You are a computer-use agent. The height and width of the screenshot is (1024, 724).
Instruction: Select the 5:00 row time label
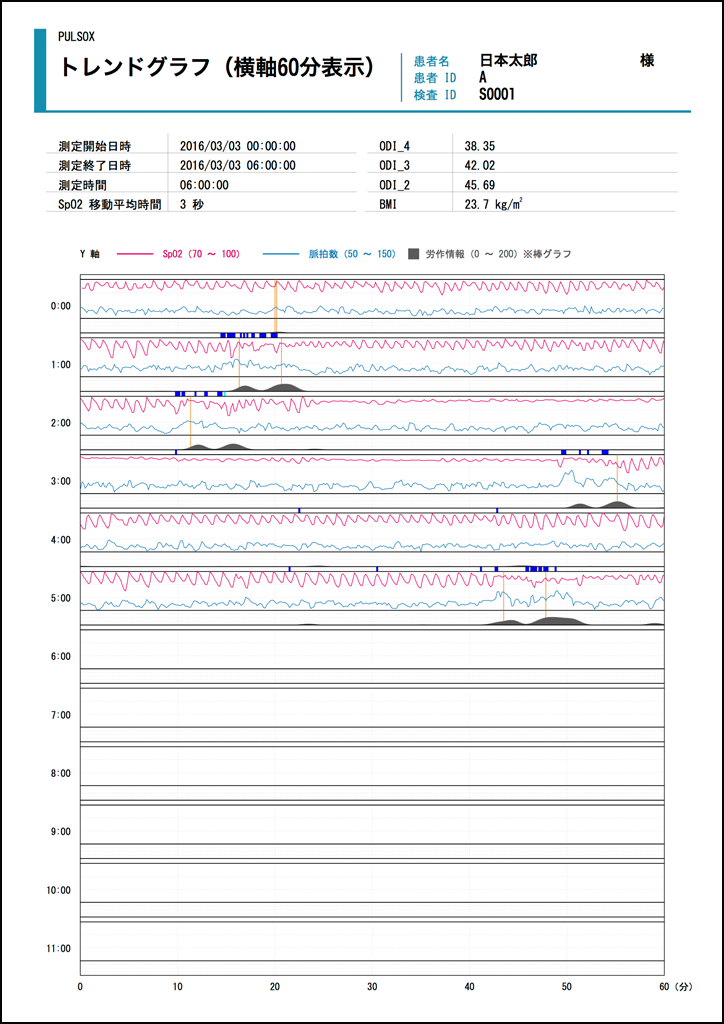click(x=61, y=598)
